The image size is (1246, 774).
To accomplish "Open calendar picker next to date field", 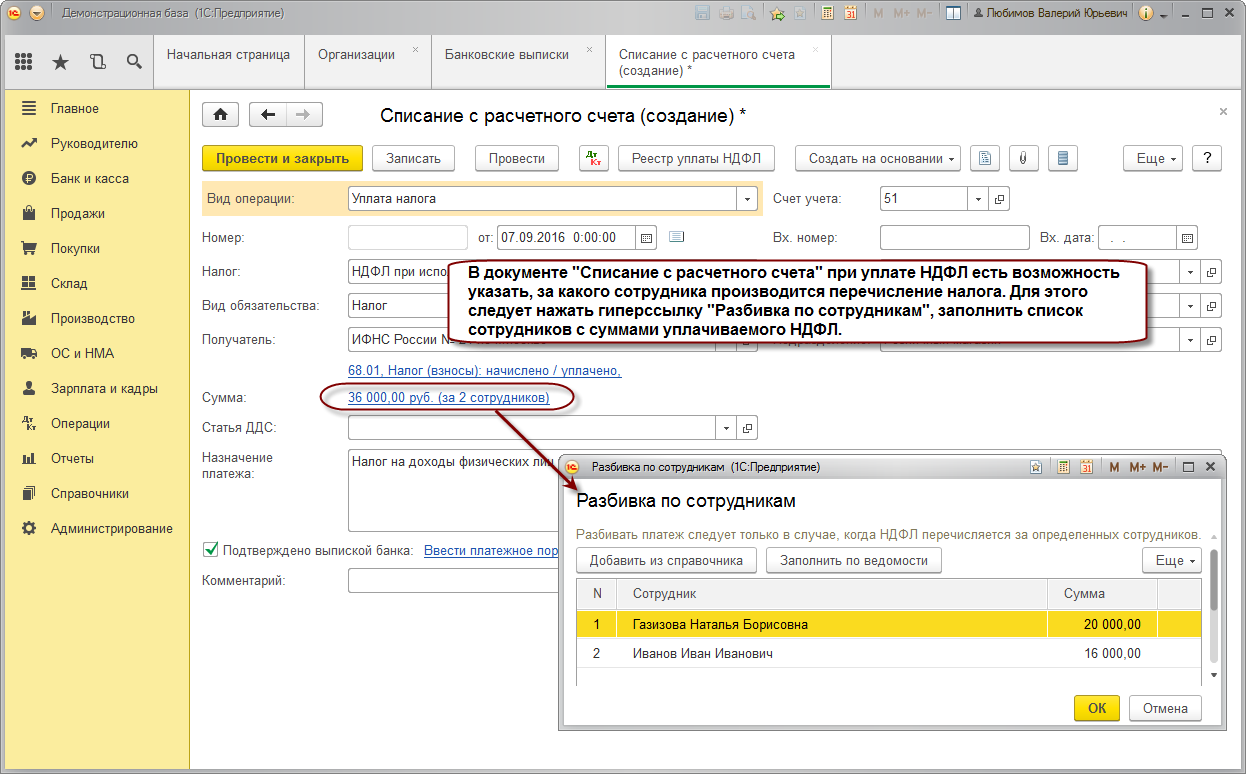I will tap(646, 238).
